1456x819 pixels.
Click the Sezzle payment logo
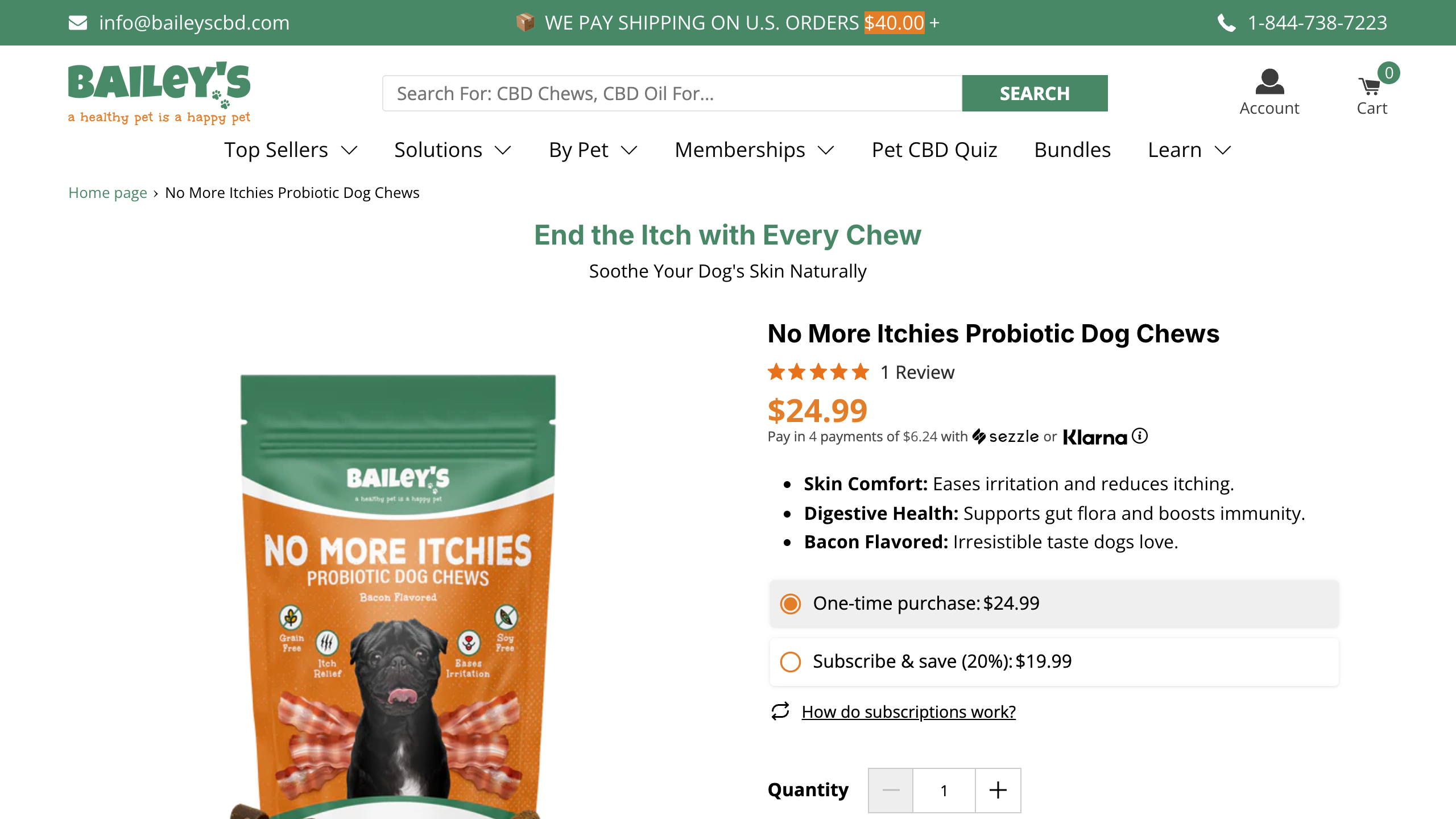tap(1006, 436)
